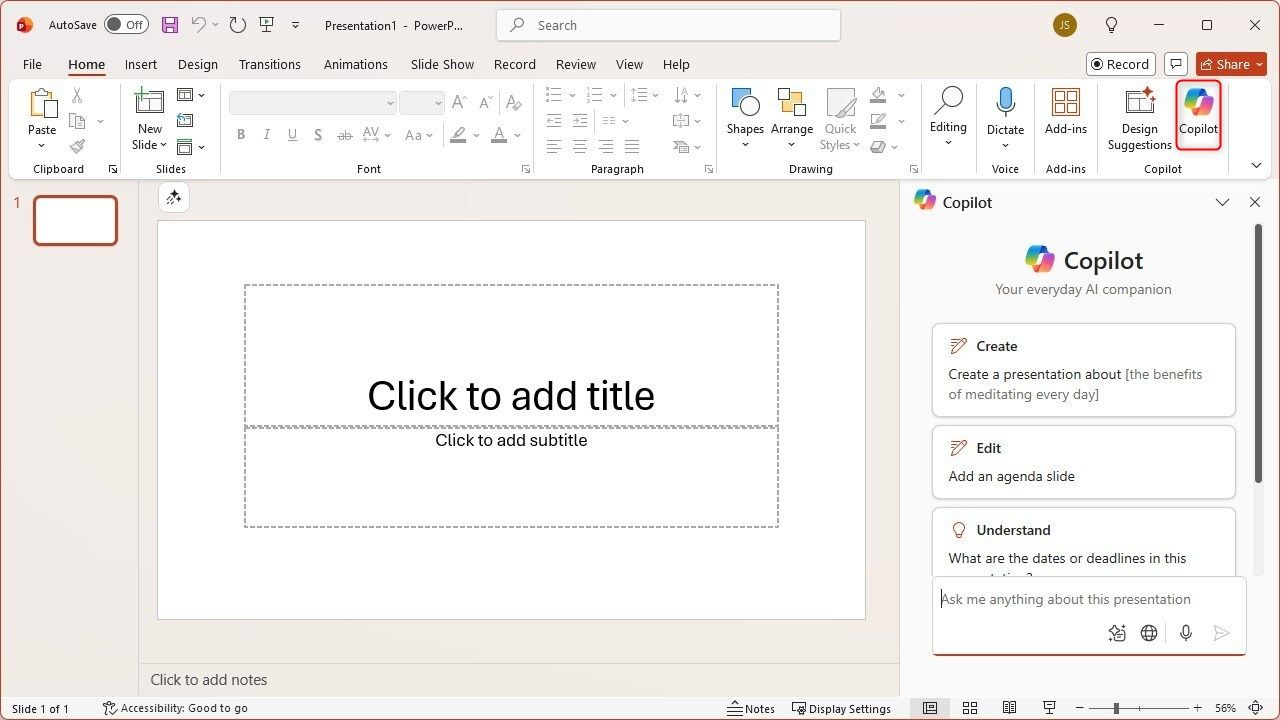Collapse the ribbon with the chevron
The height and width of the screenshot is (720, 1280).
point(1257,166)
